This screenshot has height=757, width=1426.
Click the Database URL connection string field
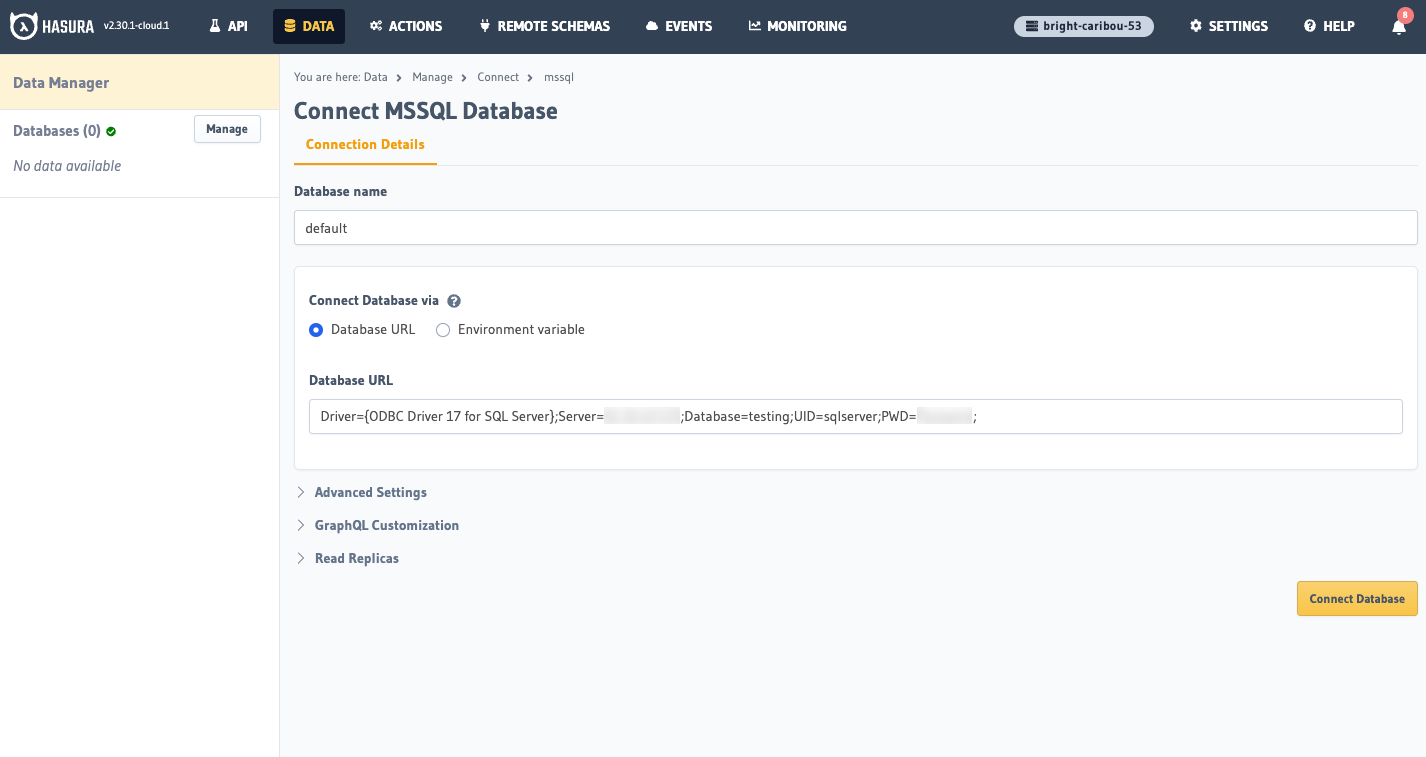pos(856,417)
